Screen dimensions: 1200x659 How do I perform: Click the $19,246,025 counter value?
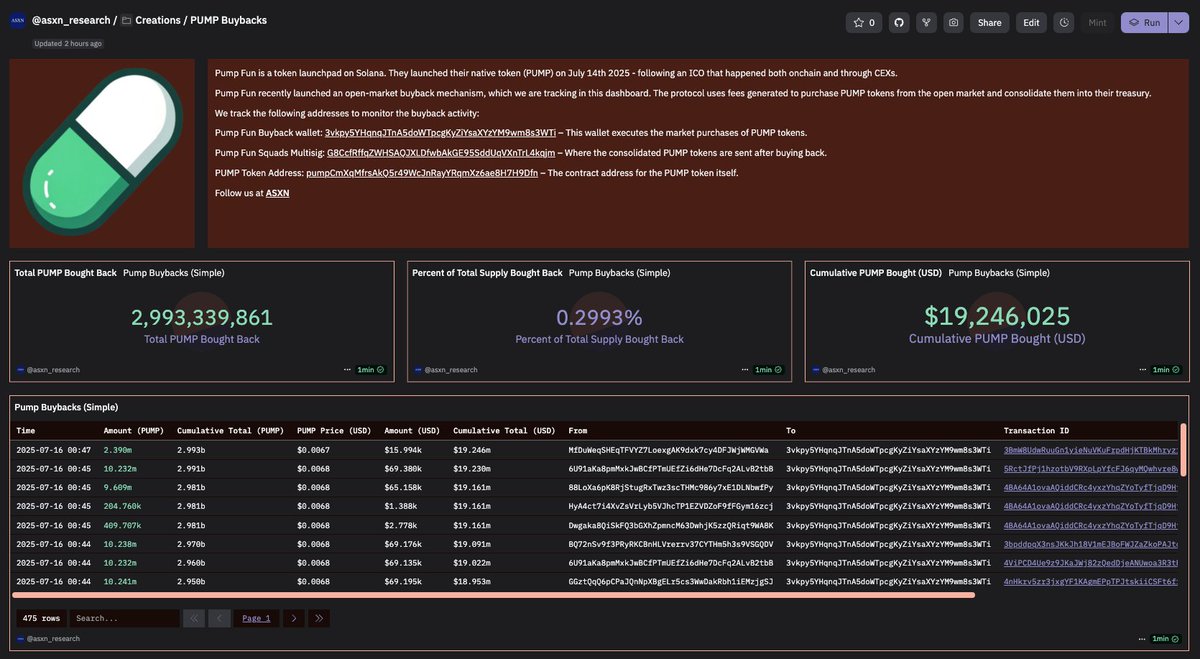(997, 317)
